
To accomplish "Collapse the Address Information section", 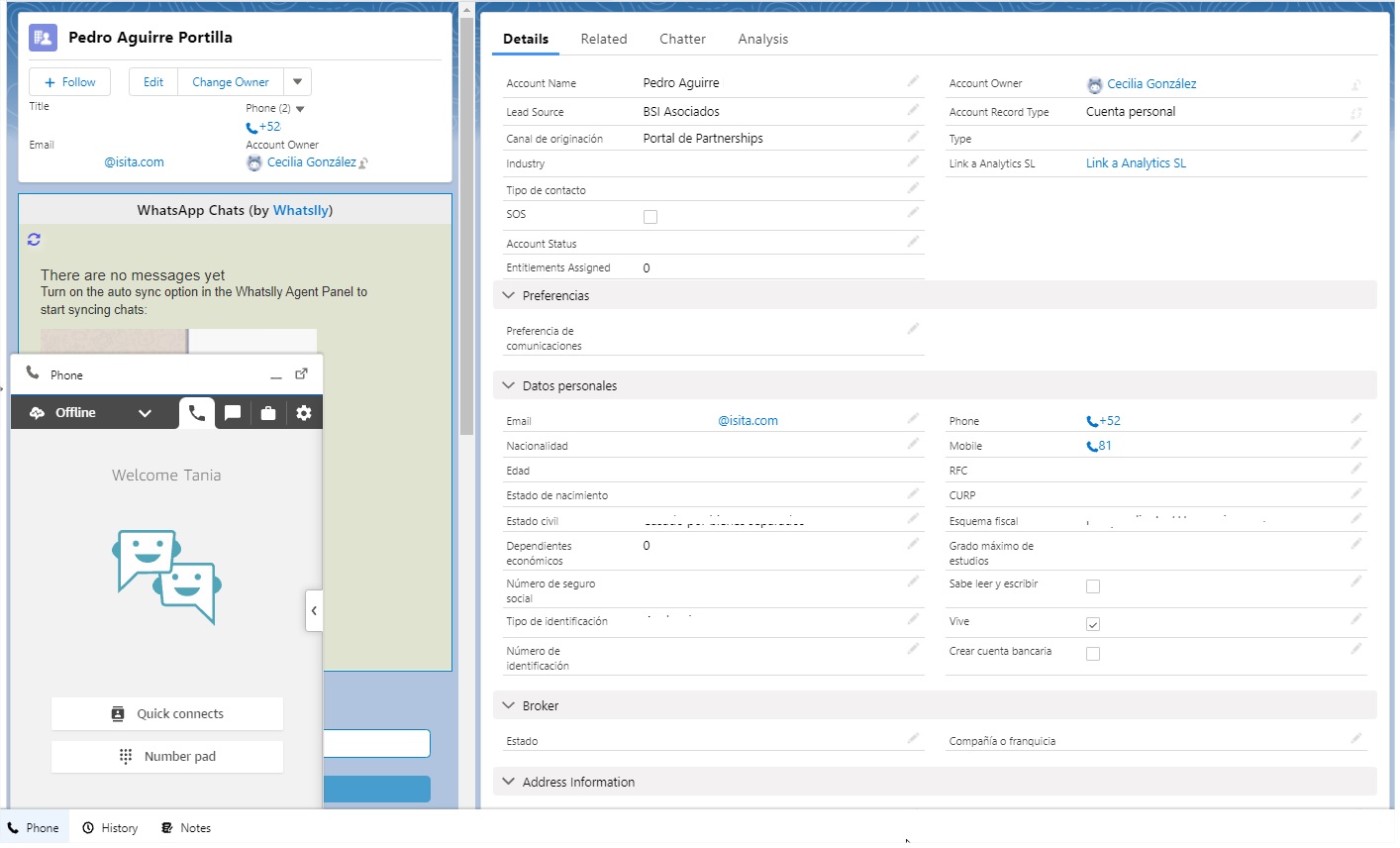I will (x=509, y=782).
